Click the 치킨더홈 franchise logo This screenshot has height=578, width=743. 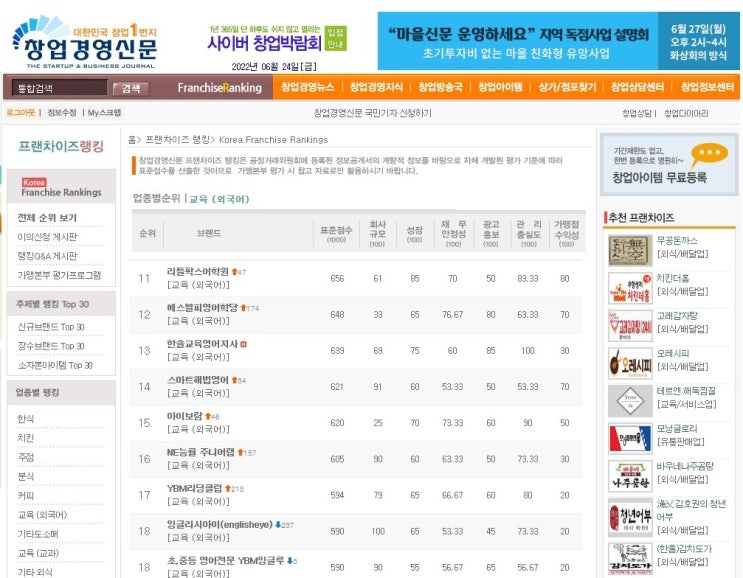(630, 288)
